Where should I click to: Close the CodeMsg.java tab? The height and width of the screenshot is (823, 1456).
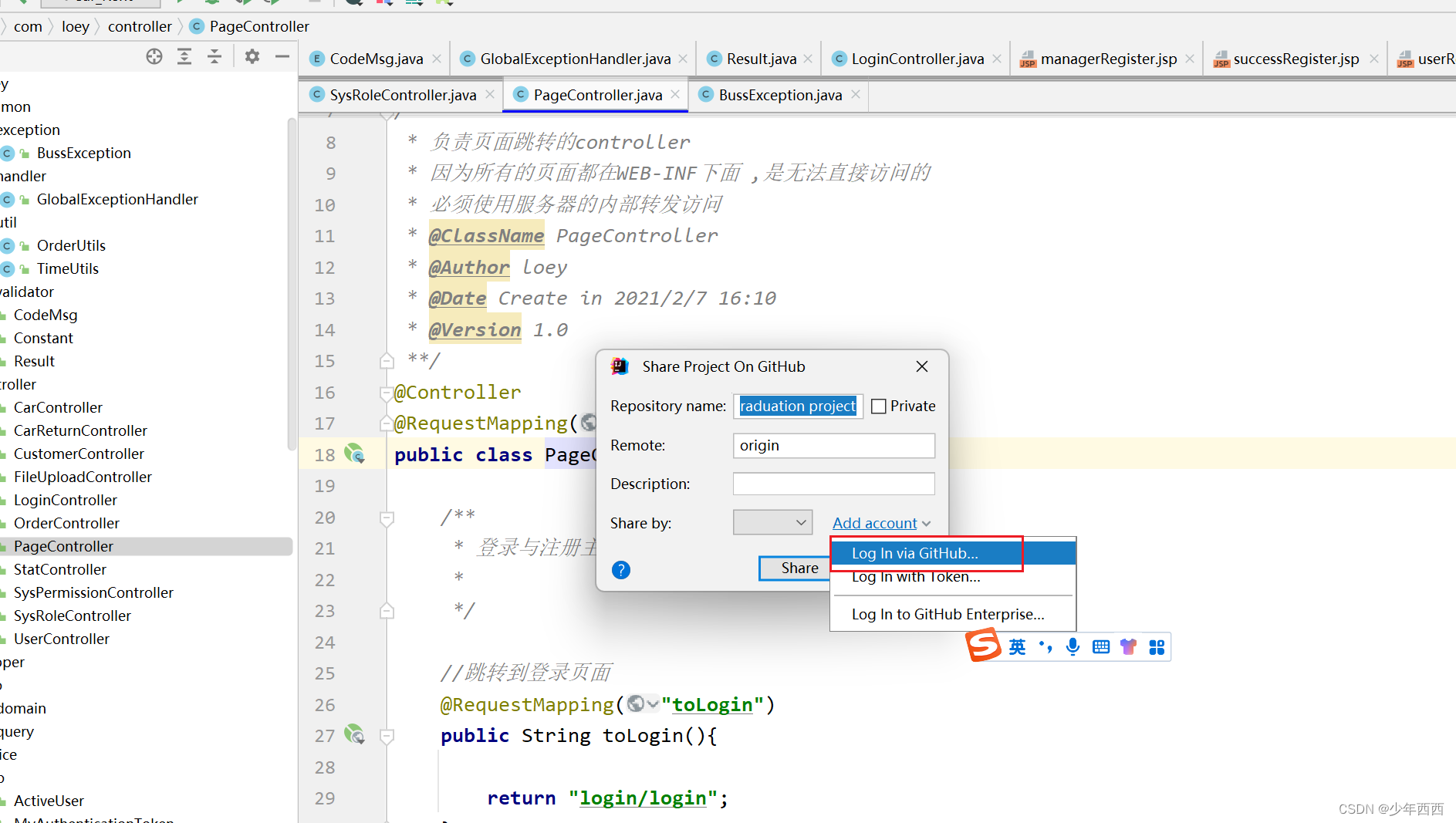tap(437, 59)
